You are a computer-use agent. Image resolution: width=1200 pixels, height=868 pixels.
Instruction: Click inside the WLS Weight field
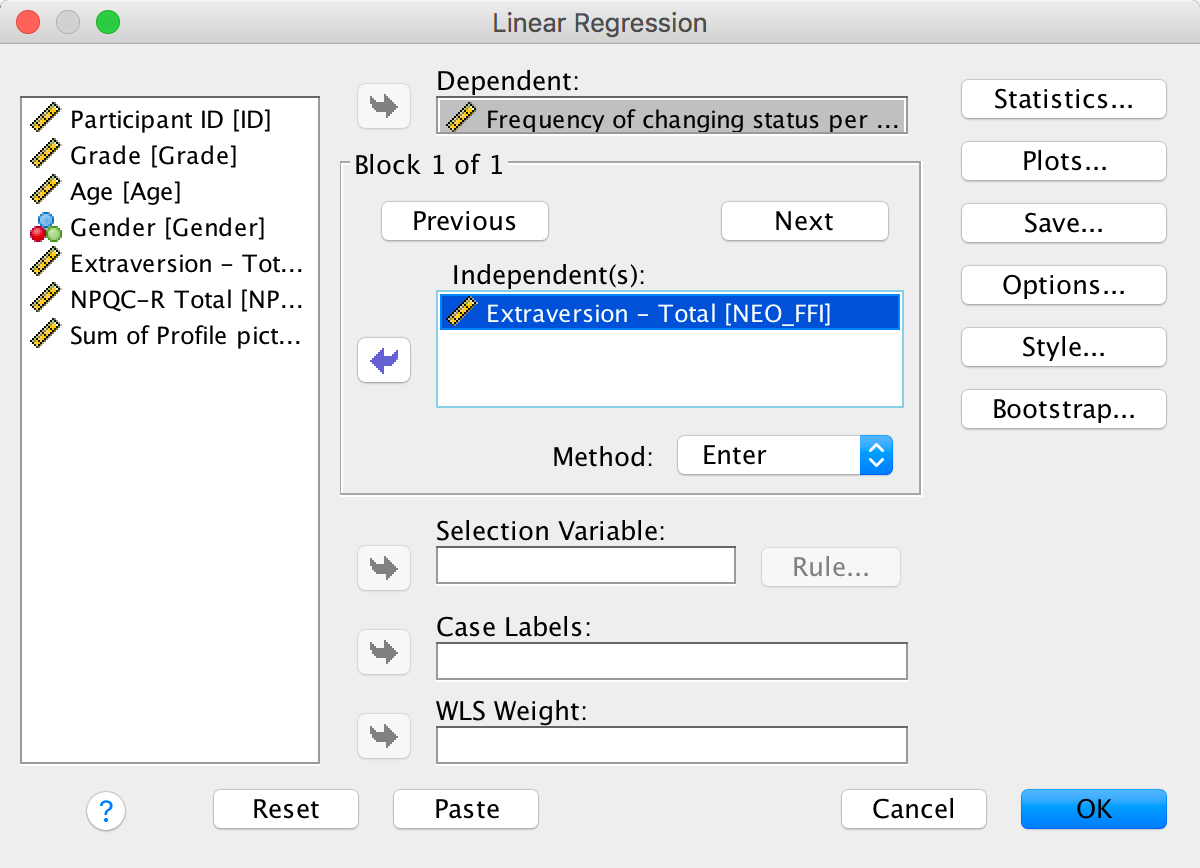coord(671,745)
